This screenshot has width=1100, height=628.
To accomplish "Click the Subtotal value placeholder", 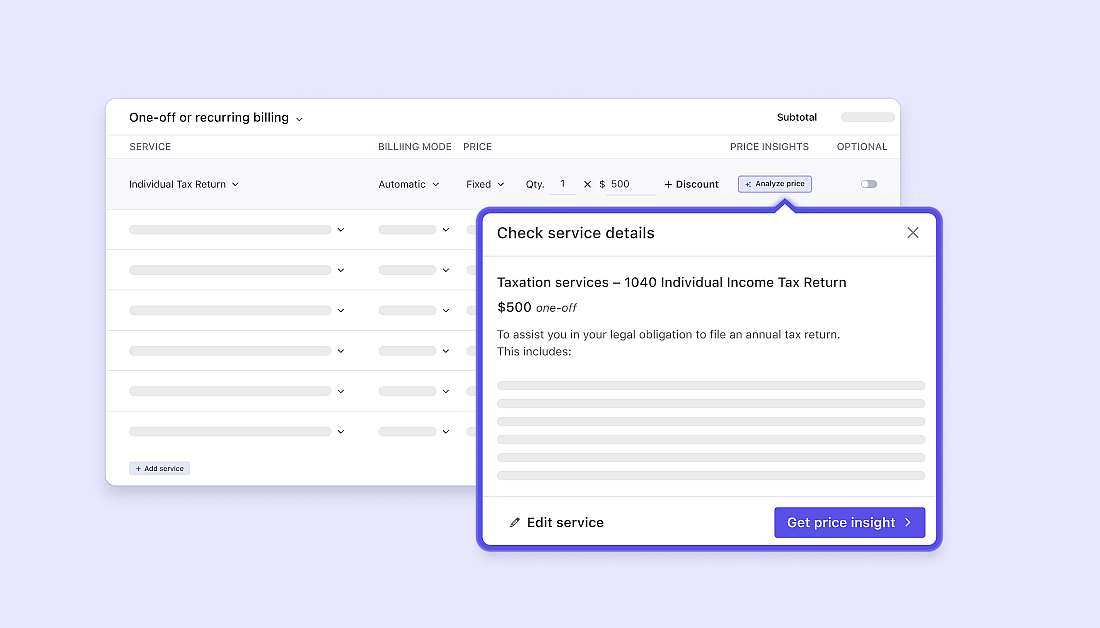I will click(867, 117).
